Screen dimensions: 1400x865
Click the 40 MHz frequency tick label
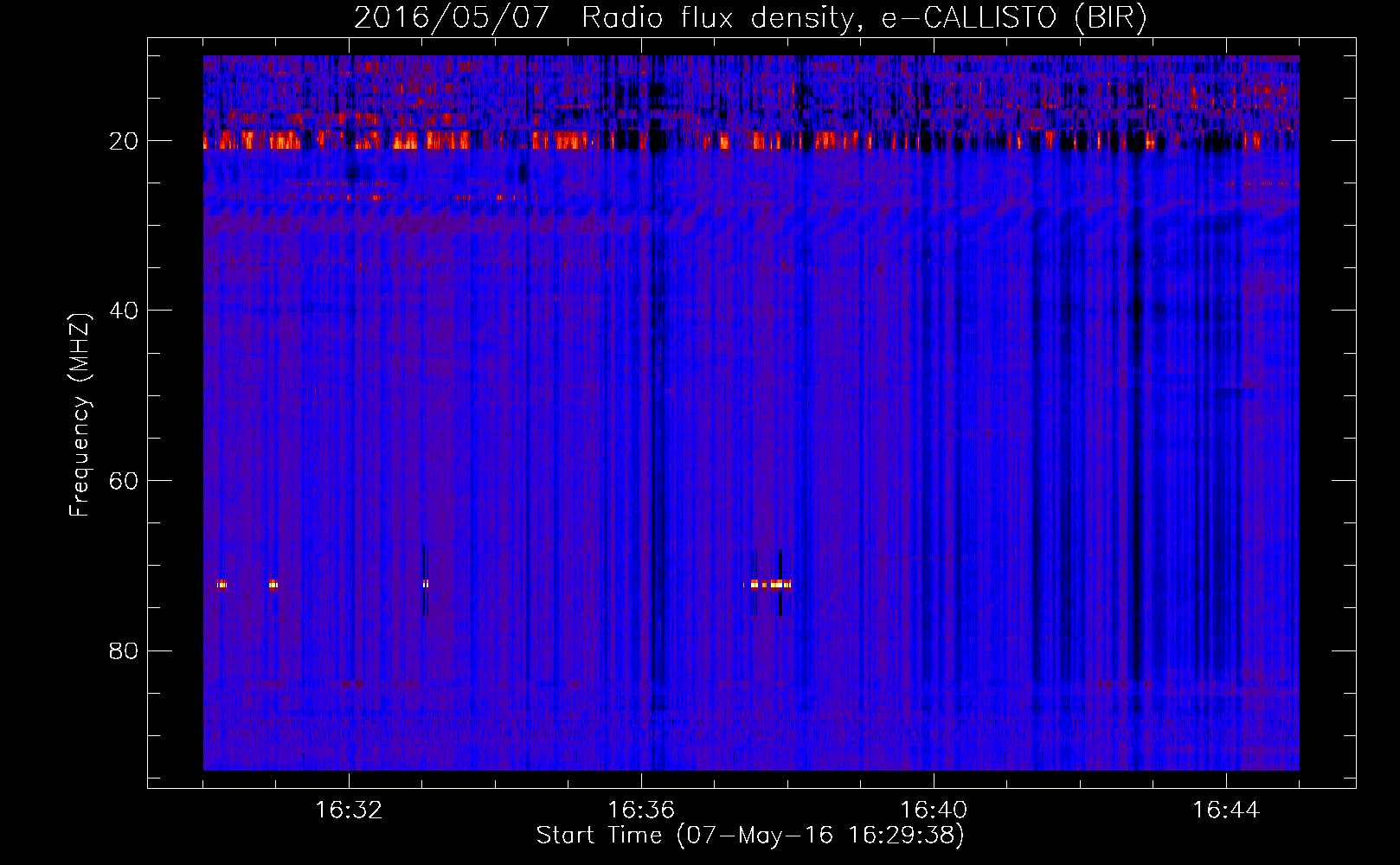125,311
